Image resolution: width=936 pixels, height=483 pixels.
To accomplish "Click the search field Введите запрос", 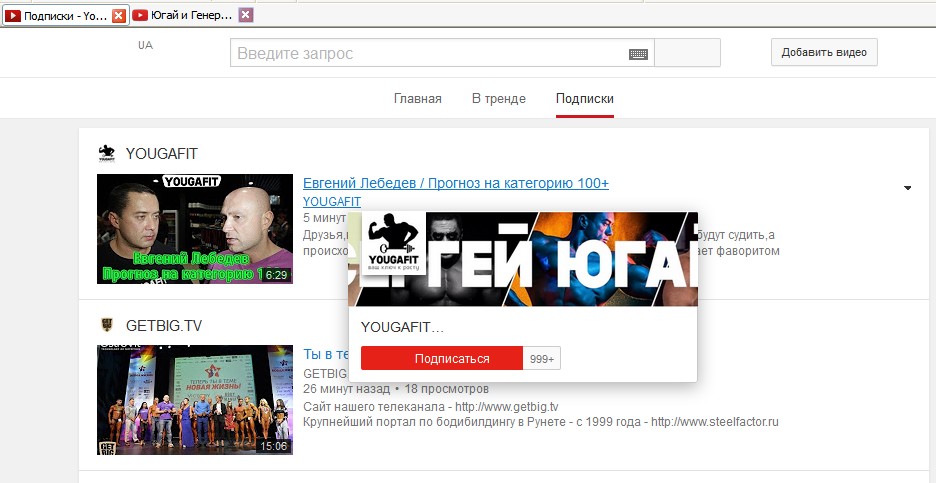I will (425, 54).
